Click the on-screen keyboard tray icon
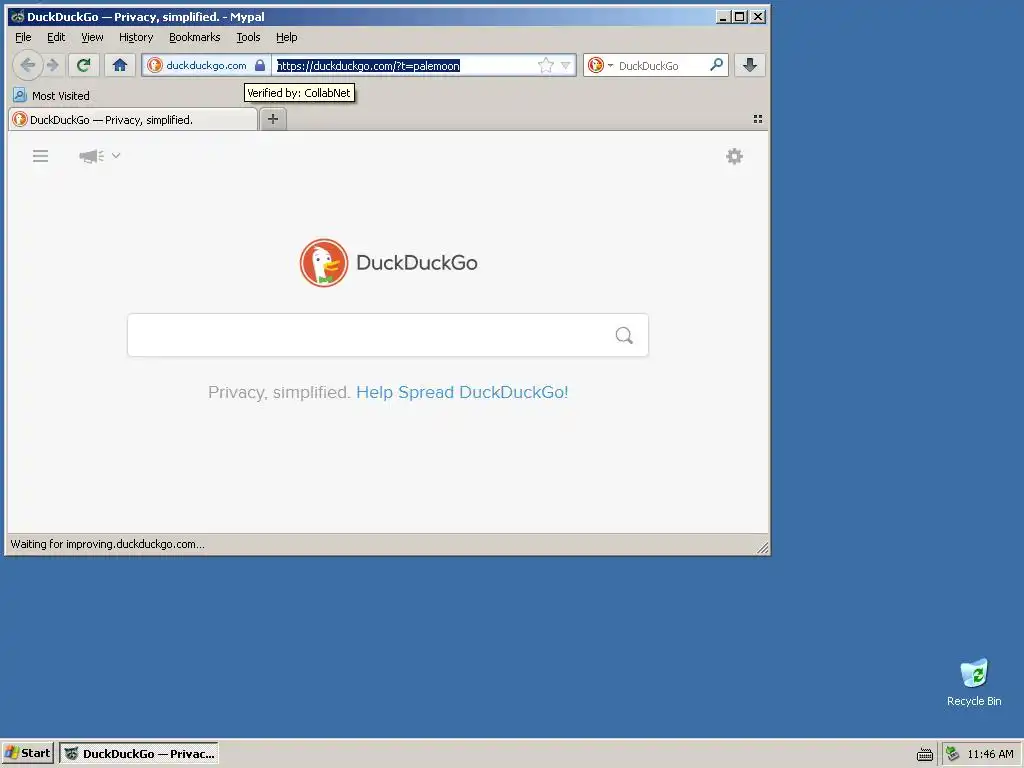This screenshot has height=768, width=1024. (x=925, y=754)
